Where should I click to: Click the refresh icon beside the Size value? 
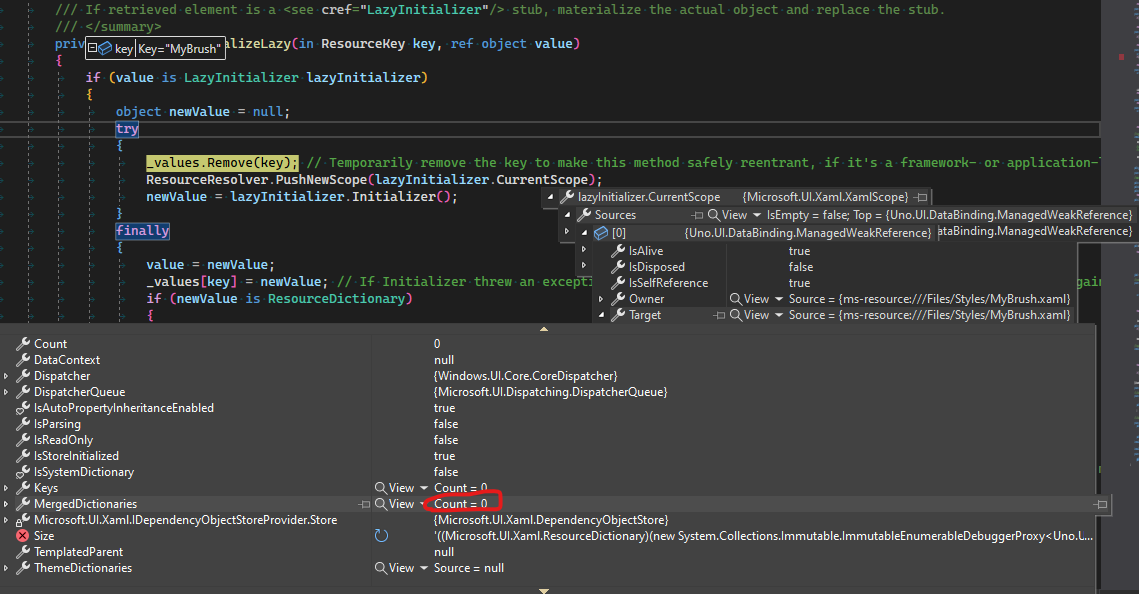click(382, 536)
